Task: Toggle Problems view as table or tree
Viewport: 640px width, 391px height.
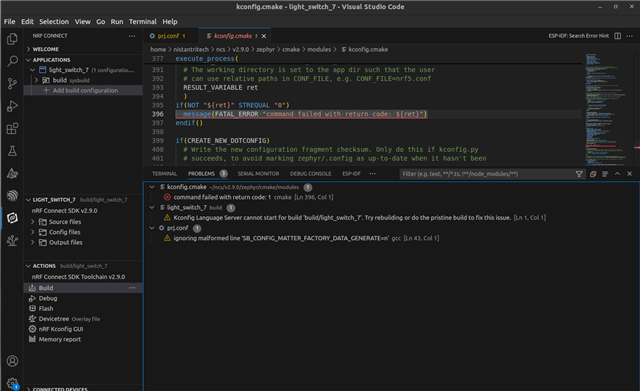Action: pyautogui.click(x=605, y=174)
